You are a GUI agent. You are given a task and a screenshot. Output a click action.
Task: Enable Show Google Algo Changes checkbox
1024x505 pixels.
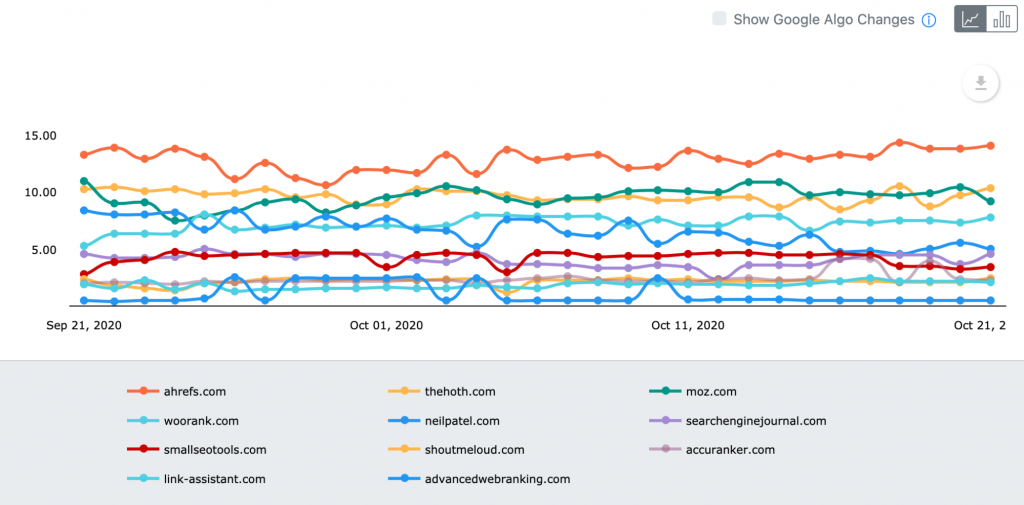click(719, 19)
